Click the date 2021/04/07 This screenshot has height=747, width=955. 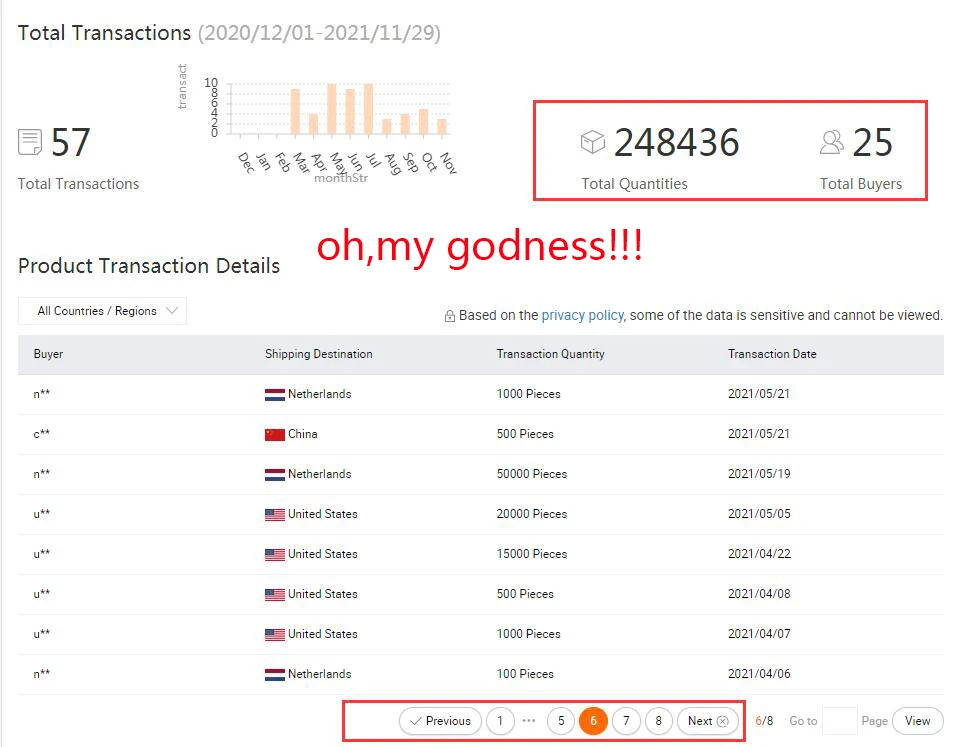pos(759,634)
